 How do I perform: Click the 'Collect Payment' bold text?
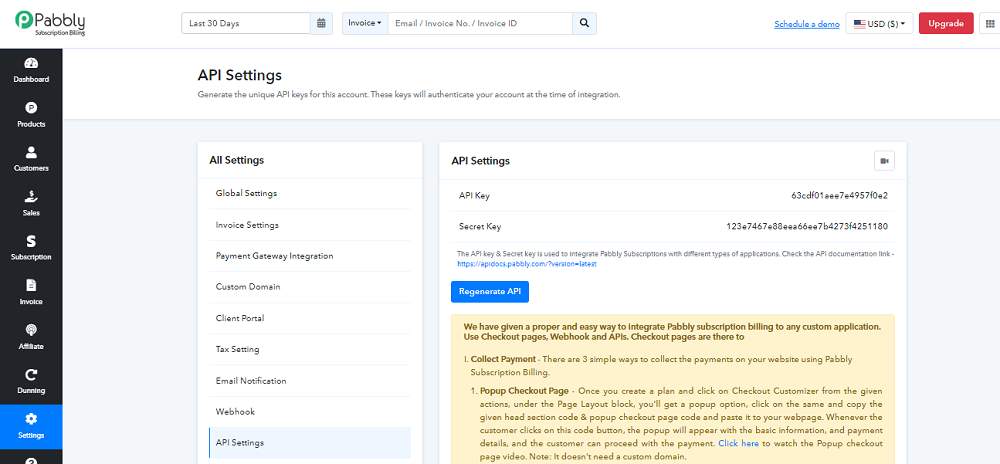coord(503,359)
